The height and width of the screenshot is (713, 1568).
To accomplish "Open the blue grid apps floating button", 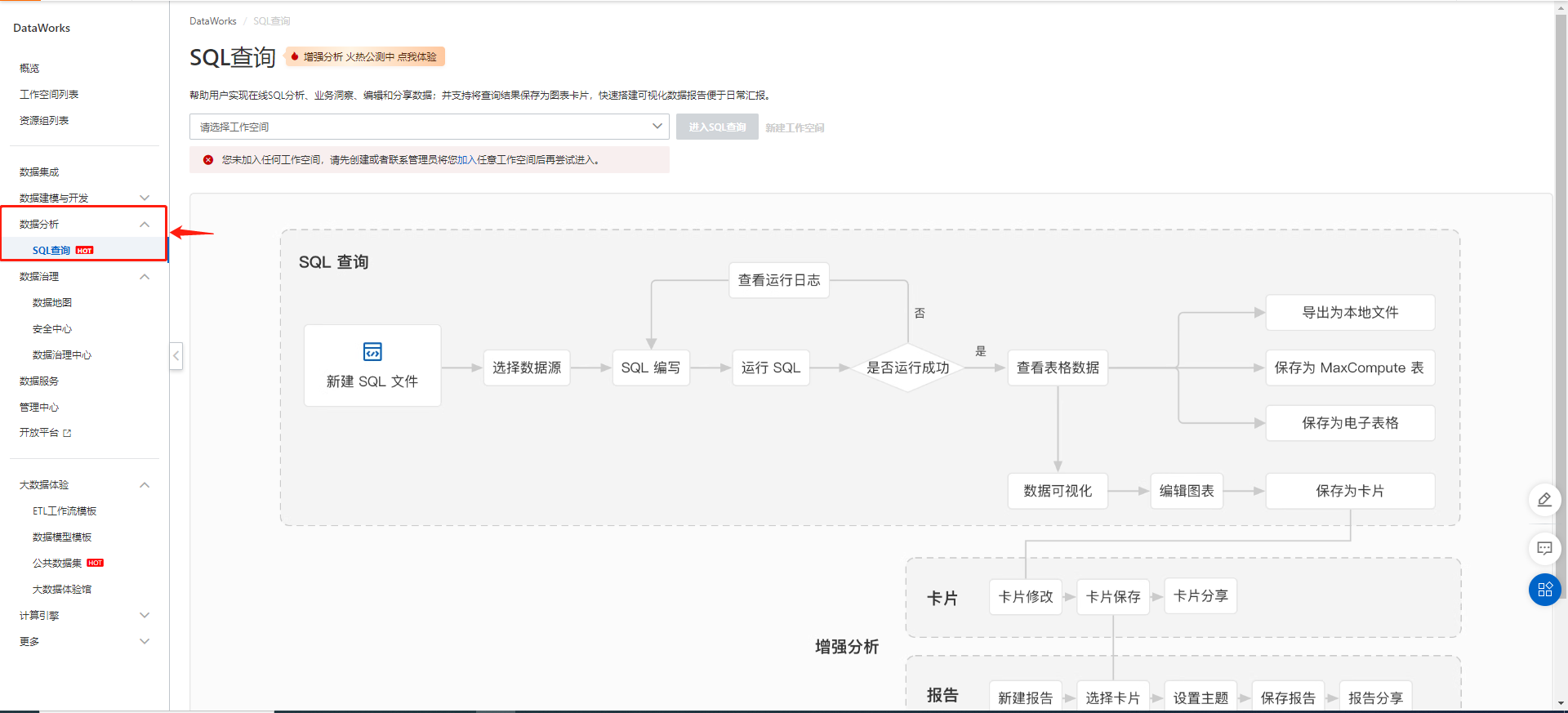I will click(1544, 590).
